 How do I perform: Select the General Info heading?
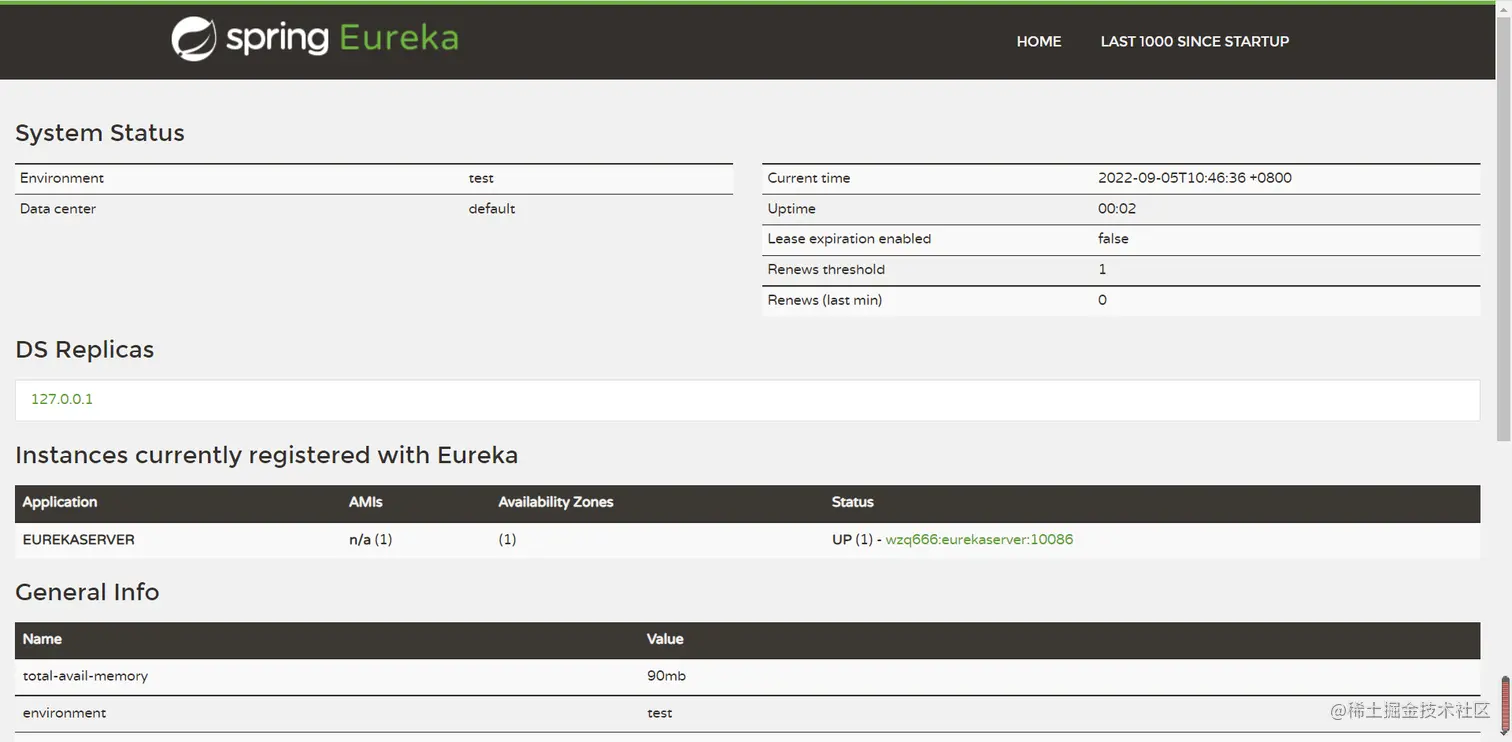point(87,592)
